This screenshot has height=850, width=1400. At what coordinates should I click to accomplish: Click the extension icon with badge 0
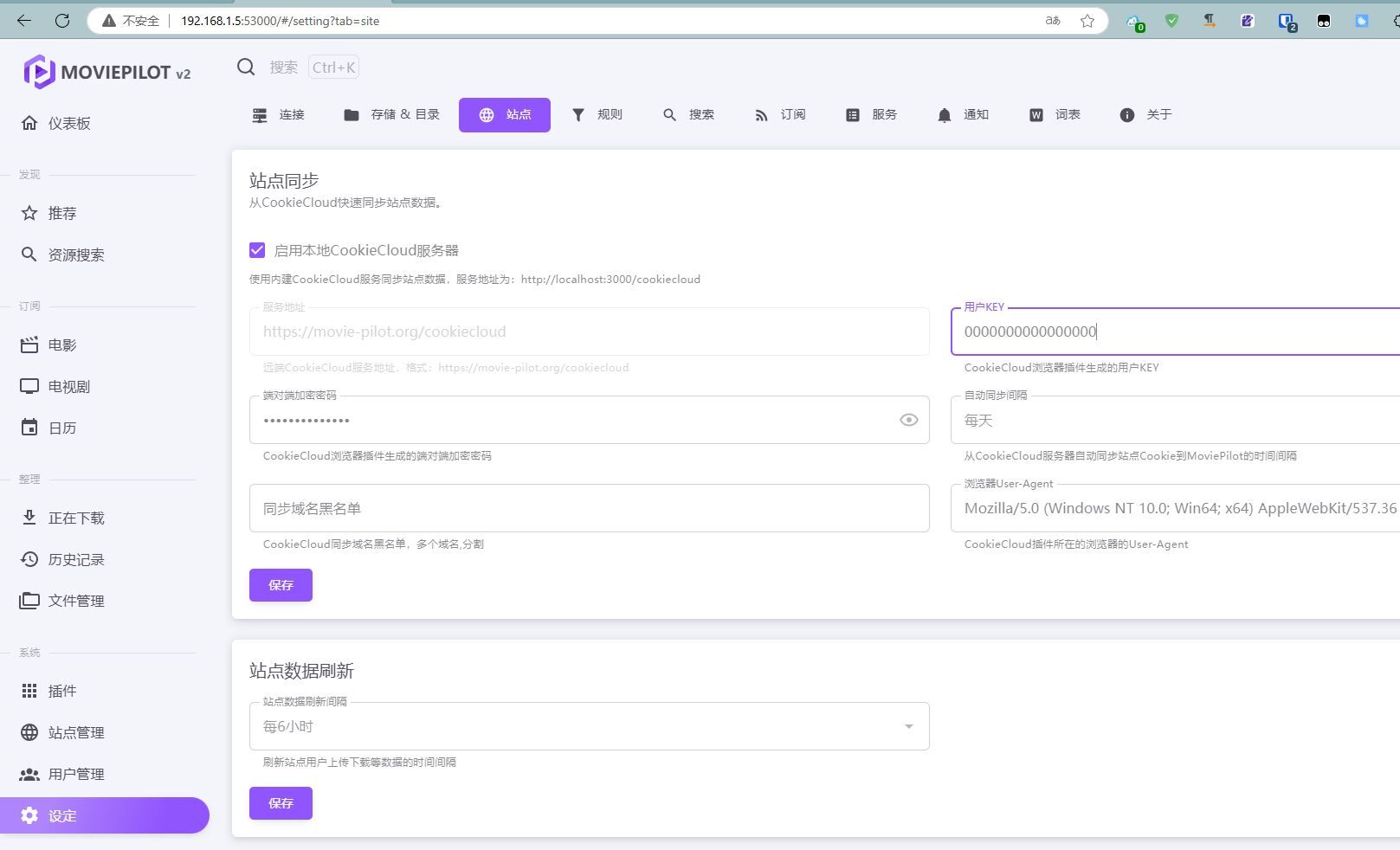click(x=1134, y=23)
